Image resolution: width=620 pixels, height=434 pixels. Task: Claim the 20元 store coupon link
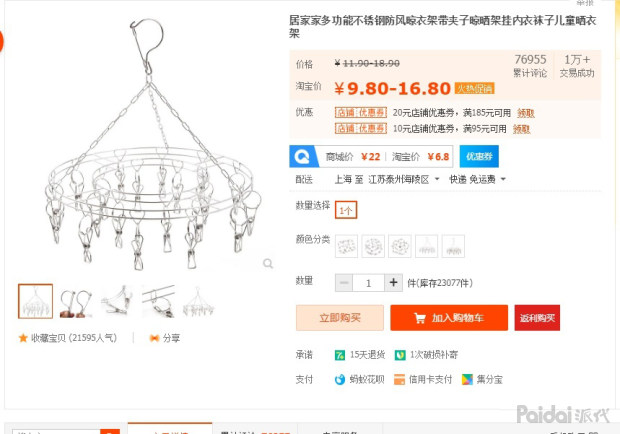525,113
